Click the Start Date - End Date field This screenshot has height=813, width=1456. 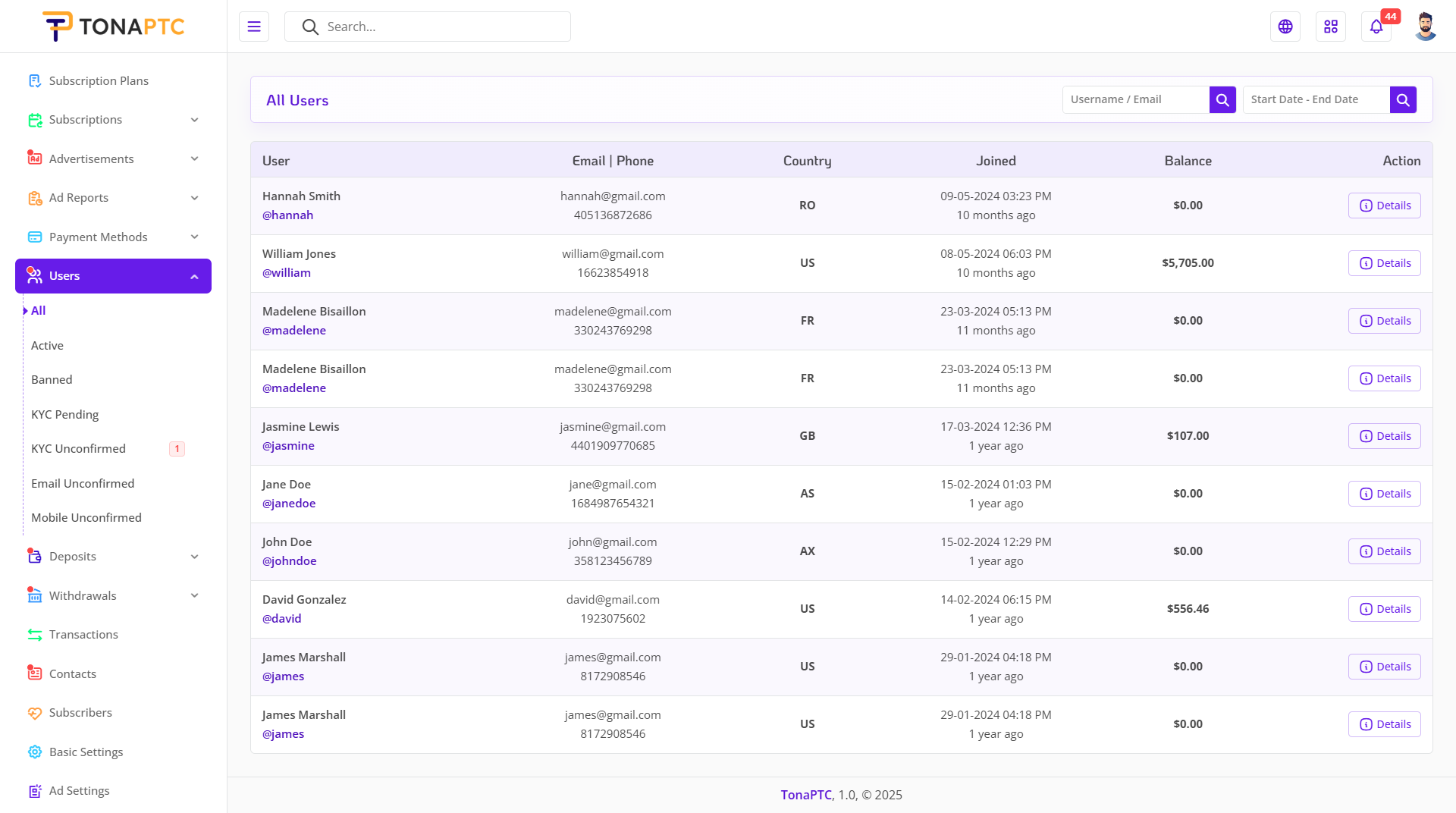pos(1316,99)
